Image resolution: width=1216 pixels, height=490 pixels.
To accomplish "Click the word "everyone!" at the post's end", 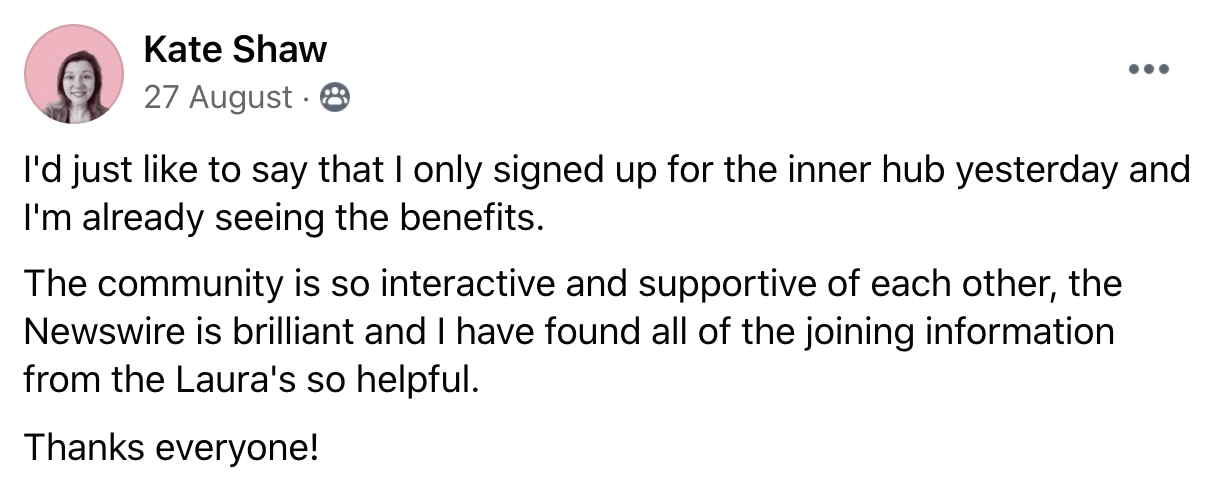I will point(239,446).
